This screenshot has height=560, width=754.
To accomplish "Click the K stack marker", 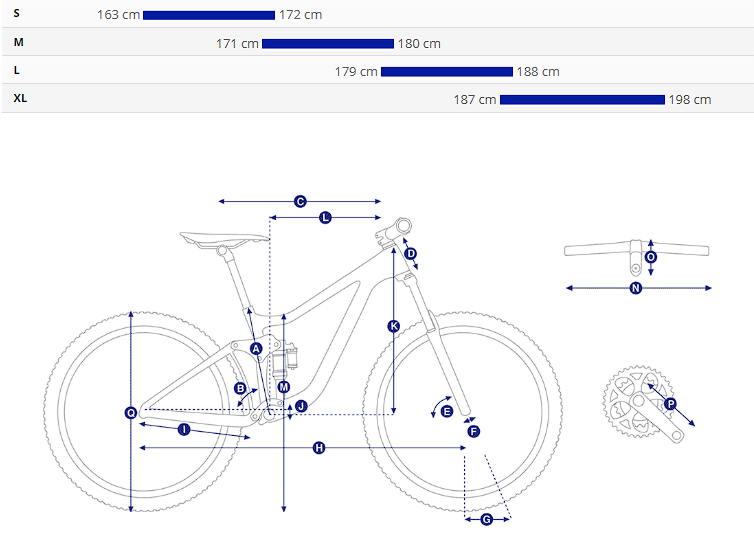I will (394, 326).
